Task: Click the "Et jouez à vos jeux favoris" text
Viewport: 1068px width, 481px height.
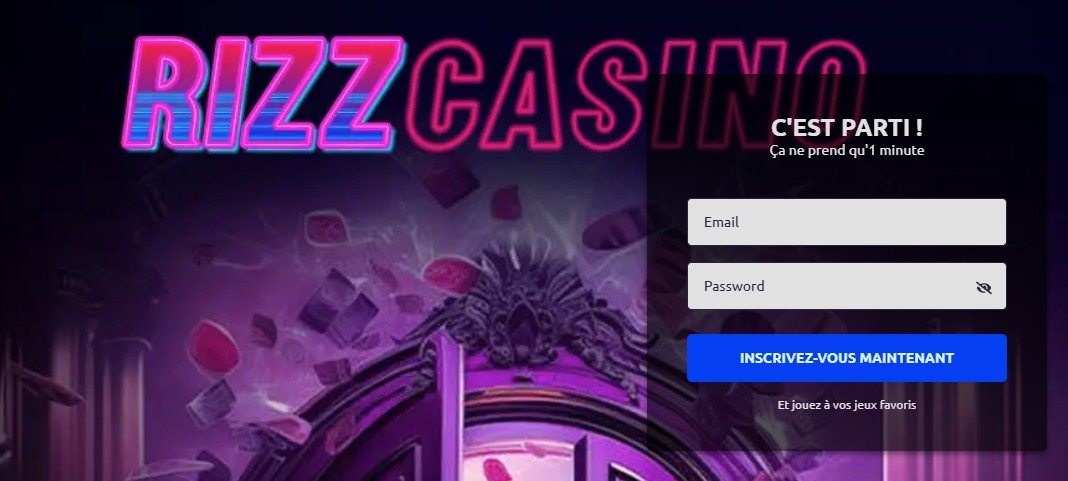Action: (x=847, y=405)
